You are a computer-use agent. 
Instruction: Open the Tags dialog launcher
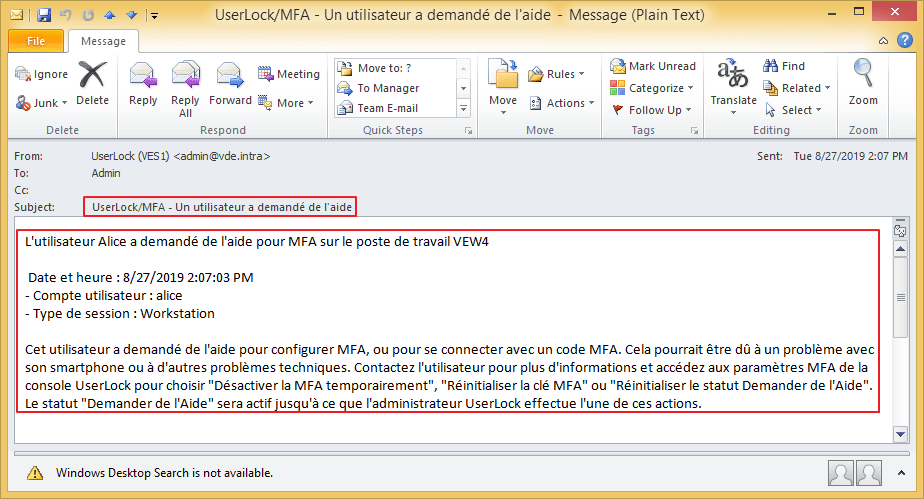pyautogui.click(x=695, y=131)
